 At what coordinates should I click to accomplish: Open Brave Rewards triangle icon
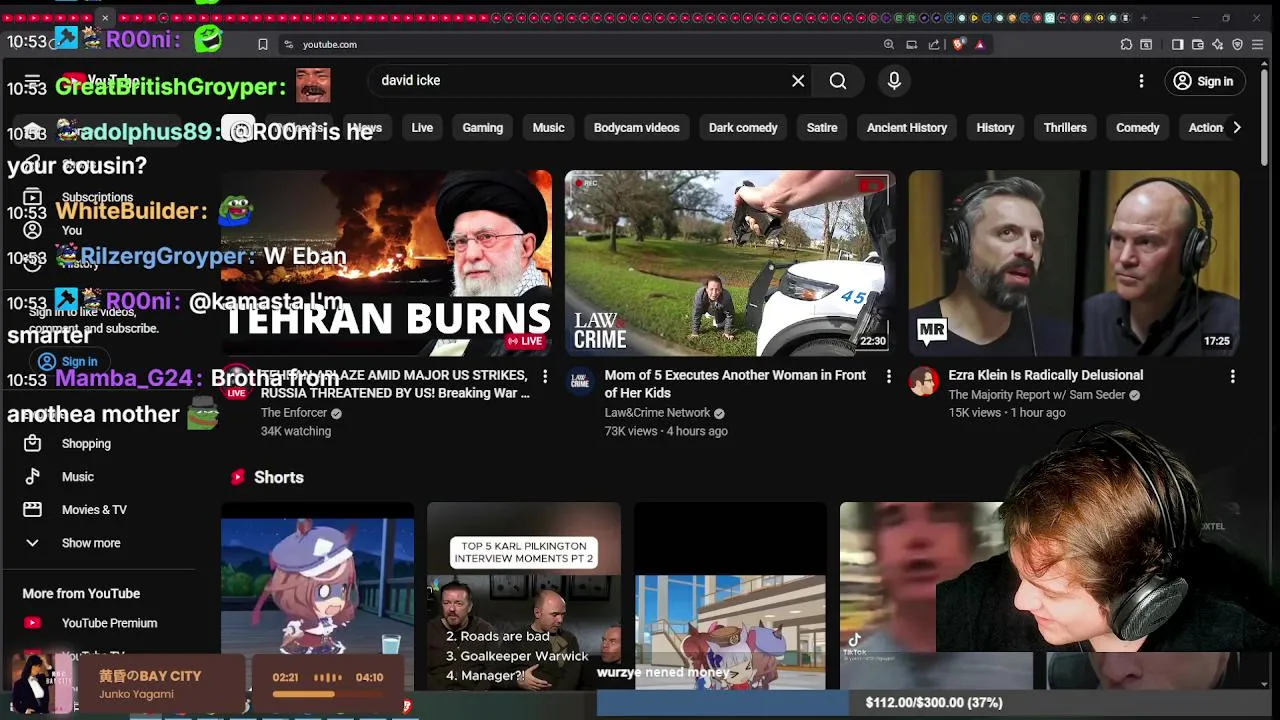coord(980,44)
